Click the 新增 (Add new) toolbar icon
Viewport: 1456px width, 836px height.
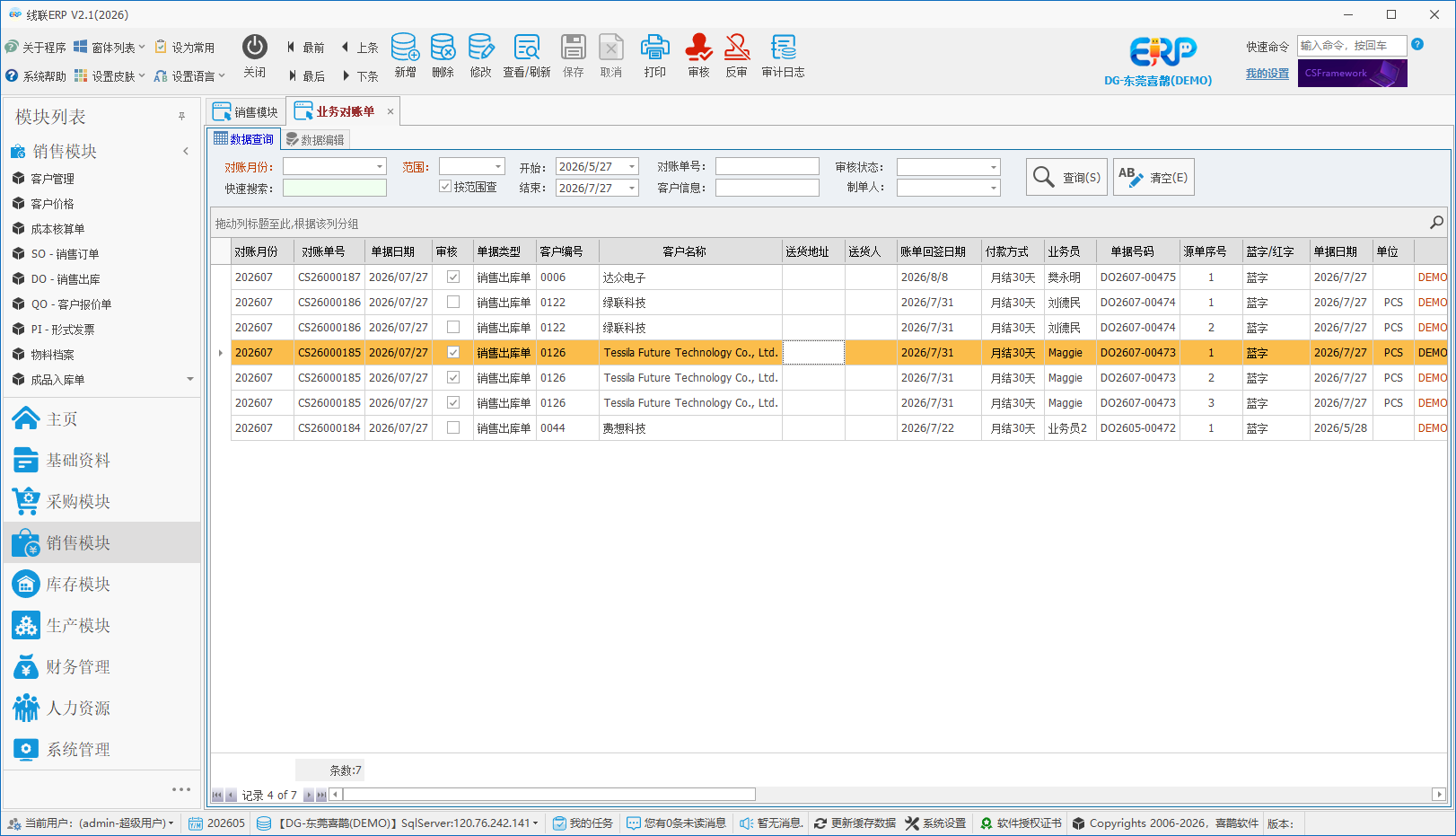coord(405,56)
